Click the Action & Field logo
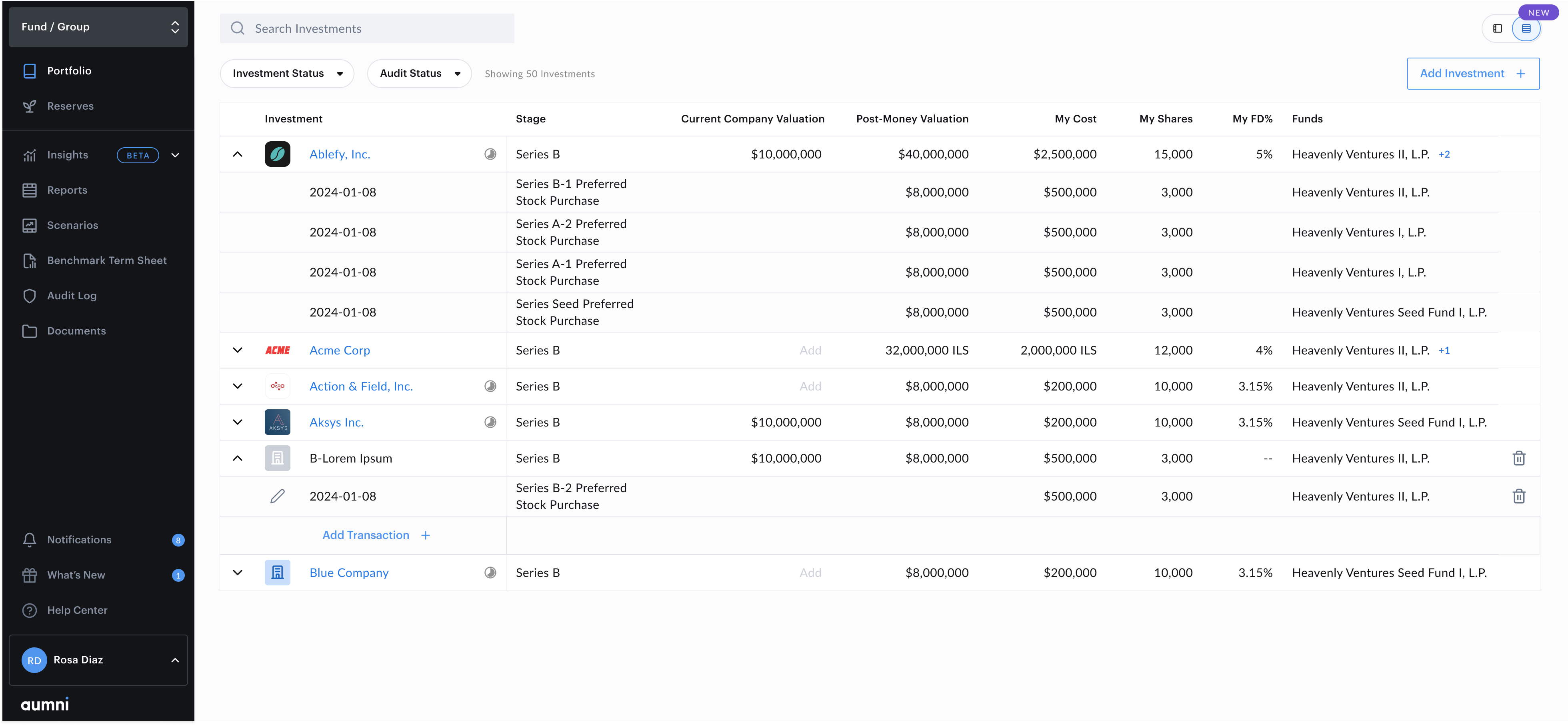This screenshot has height=725, width=1568. pyautogui.click(x=278, y=387)
